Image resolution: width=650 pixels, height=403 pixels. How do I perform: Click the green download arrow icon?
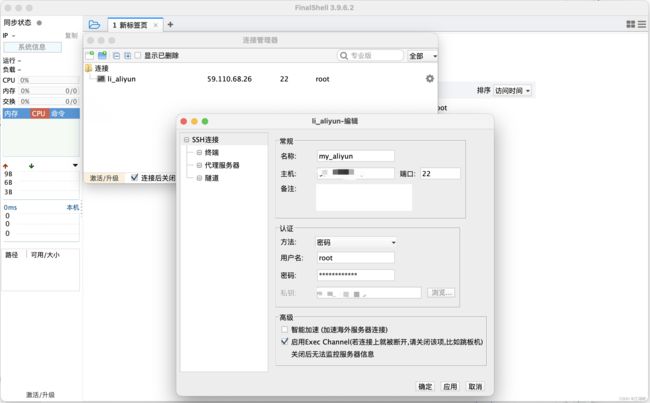click(32, 166)
